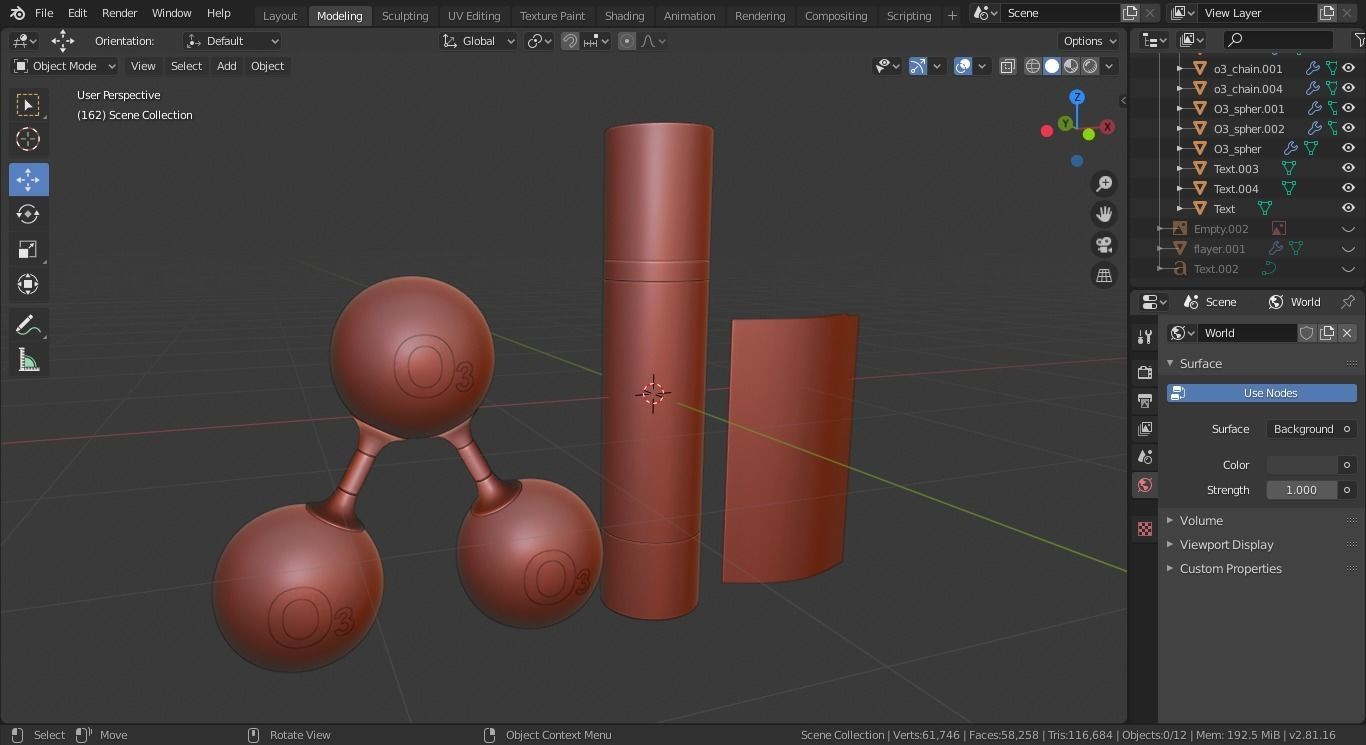Click the X axis on navigation gizmo
The height and width of the screenshot is (745, 1366).
[1107, 127]
